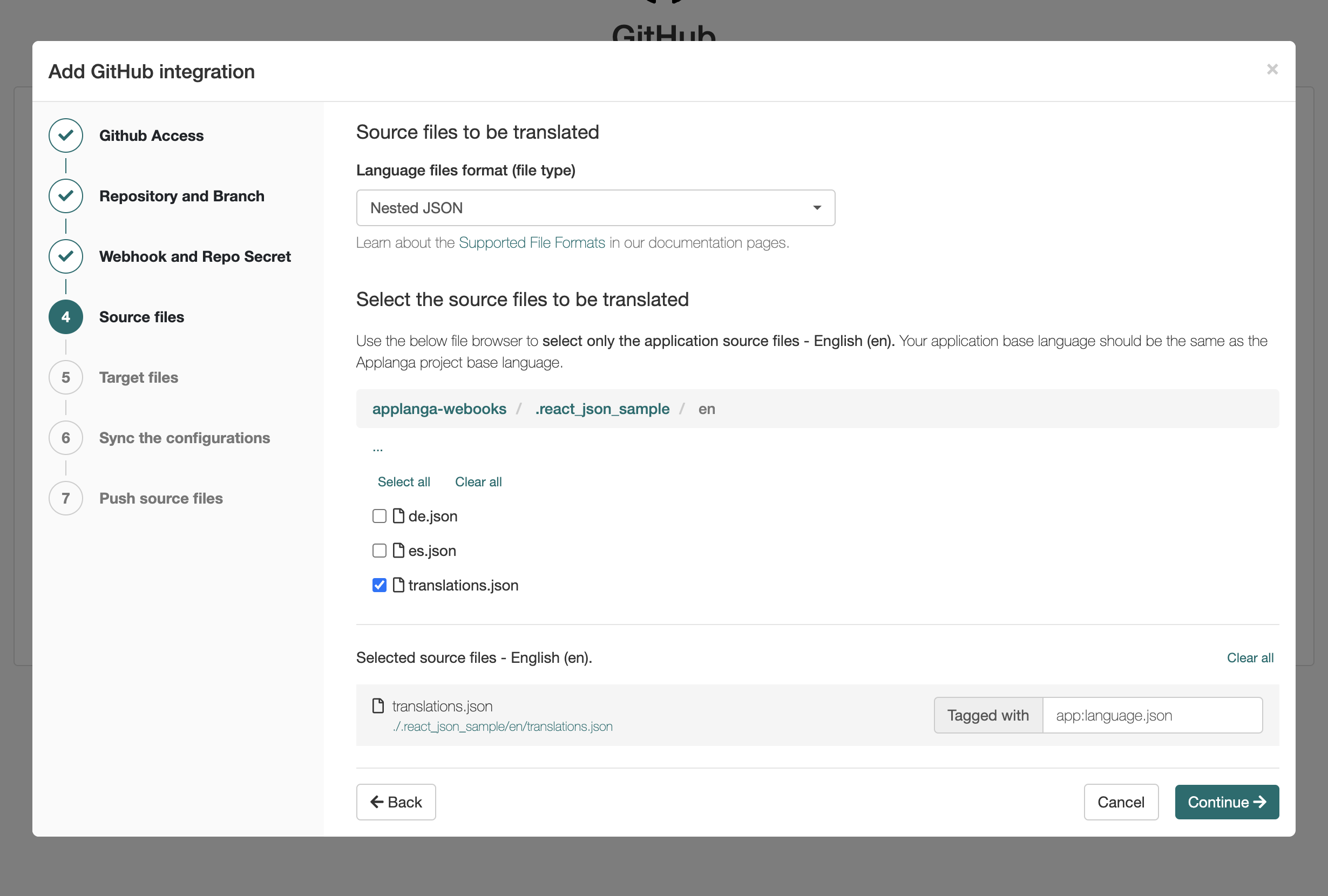Click the step 5 Target files circle
This screenshot has width=1328, height=896.
click(66, 378)
